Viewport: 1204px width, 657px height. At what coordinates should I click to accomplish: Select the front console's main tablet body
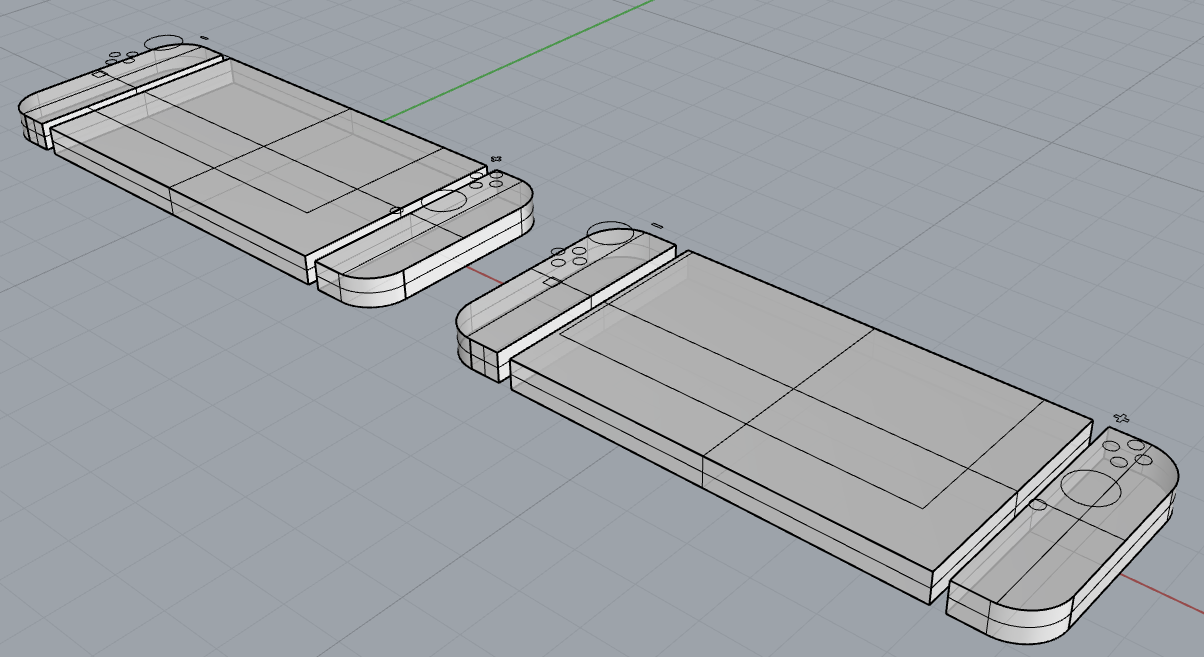click(800, 425)
